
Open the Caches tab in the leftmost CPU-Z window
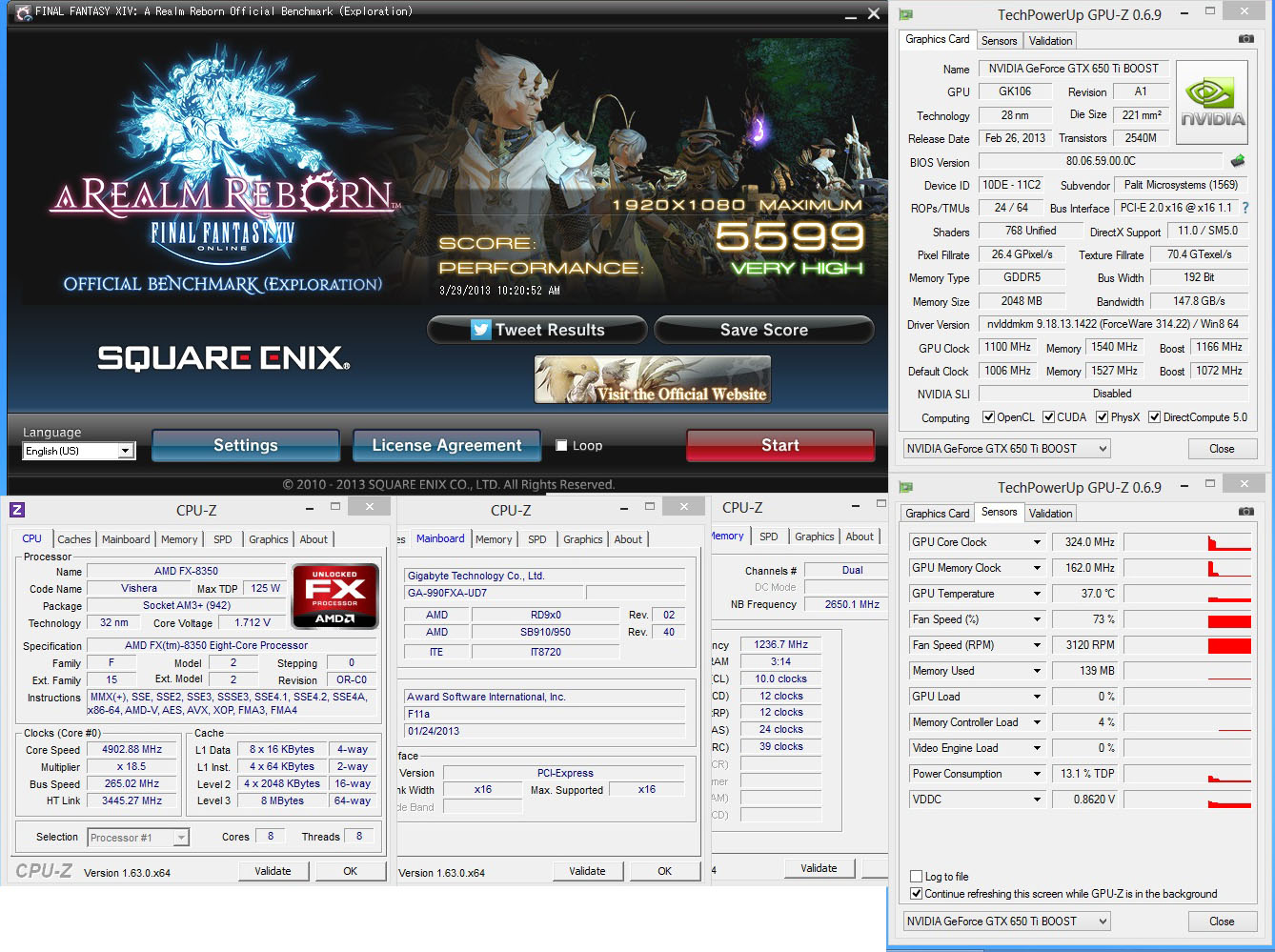(74, 539)
